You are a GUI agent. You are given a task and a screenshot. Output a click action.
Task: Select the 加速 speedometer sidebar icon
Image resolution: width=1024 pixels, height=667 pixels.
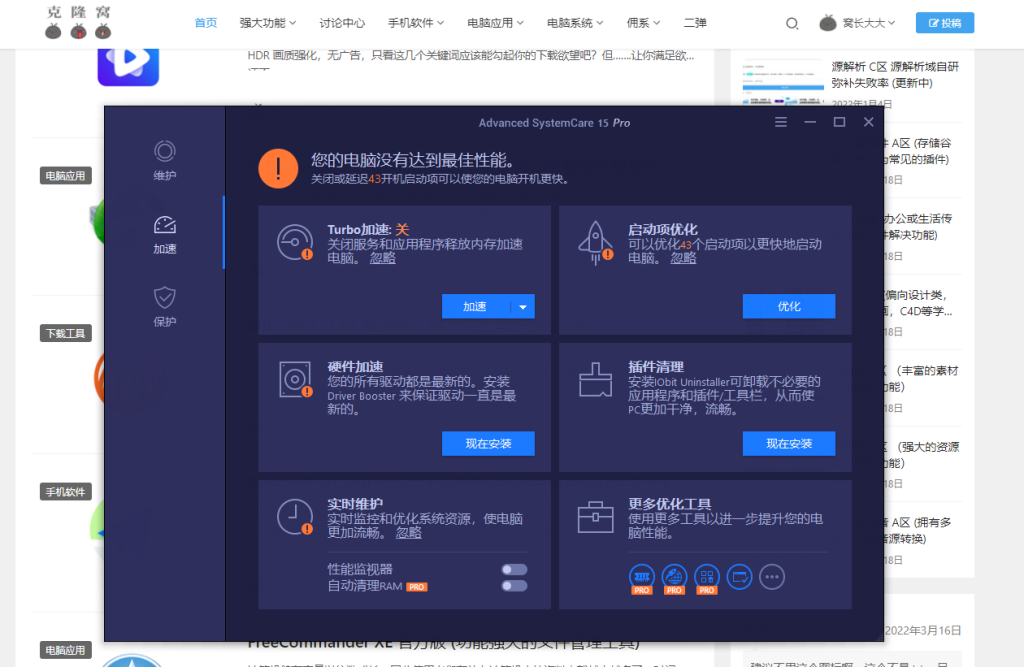coord(165,225)
